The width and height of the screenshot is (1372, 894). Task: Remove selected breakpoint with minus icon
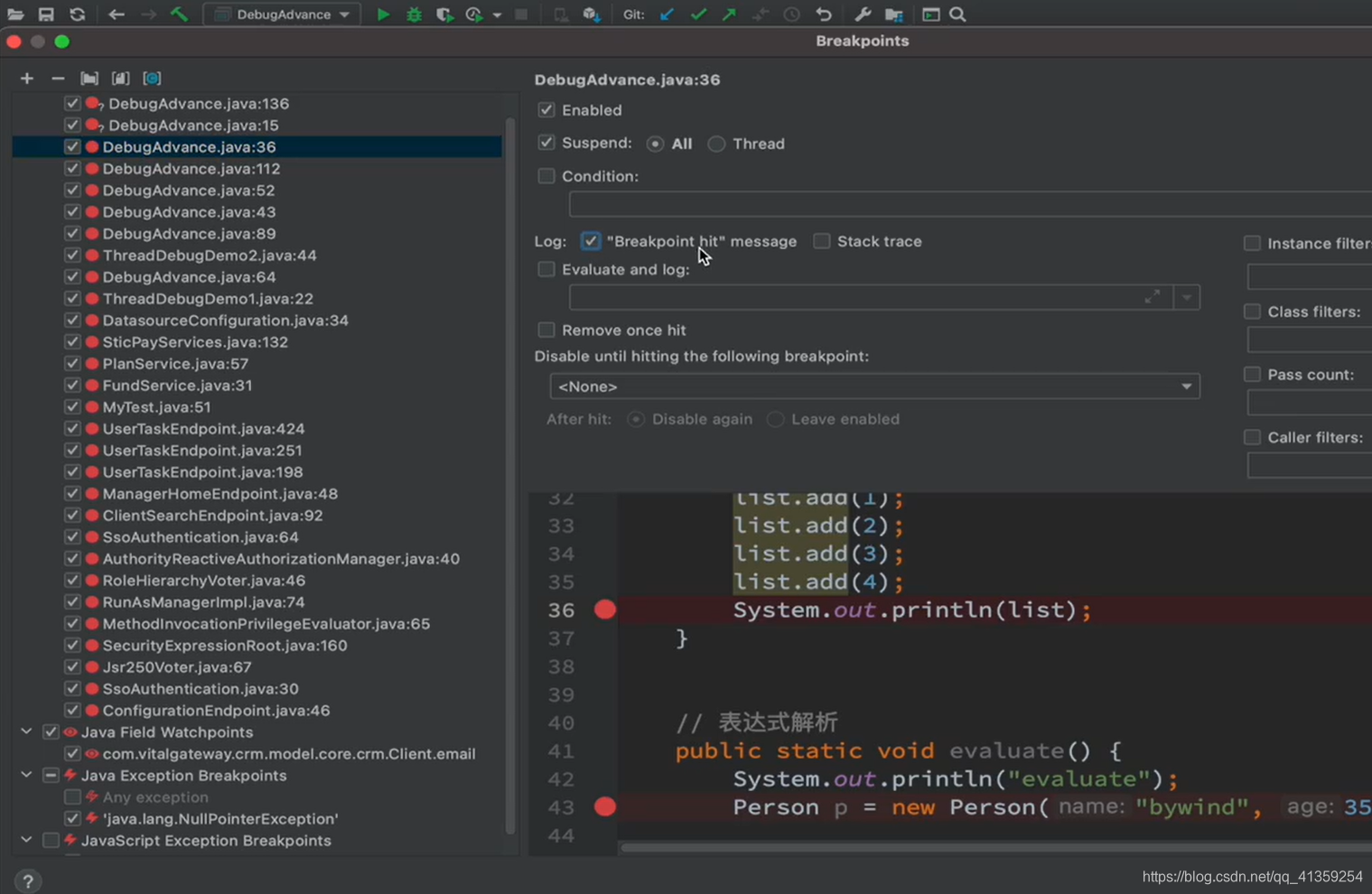coord(58,79)
